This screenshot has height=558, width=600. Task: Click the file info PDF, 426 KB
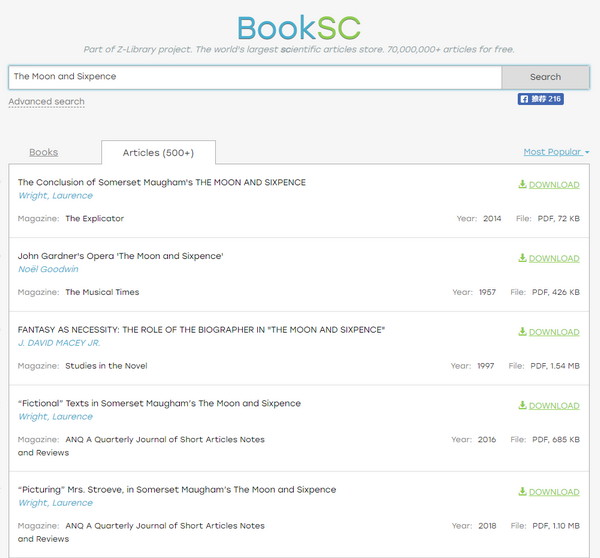(556, 292)
